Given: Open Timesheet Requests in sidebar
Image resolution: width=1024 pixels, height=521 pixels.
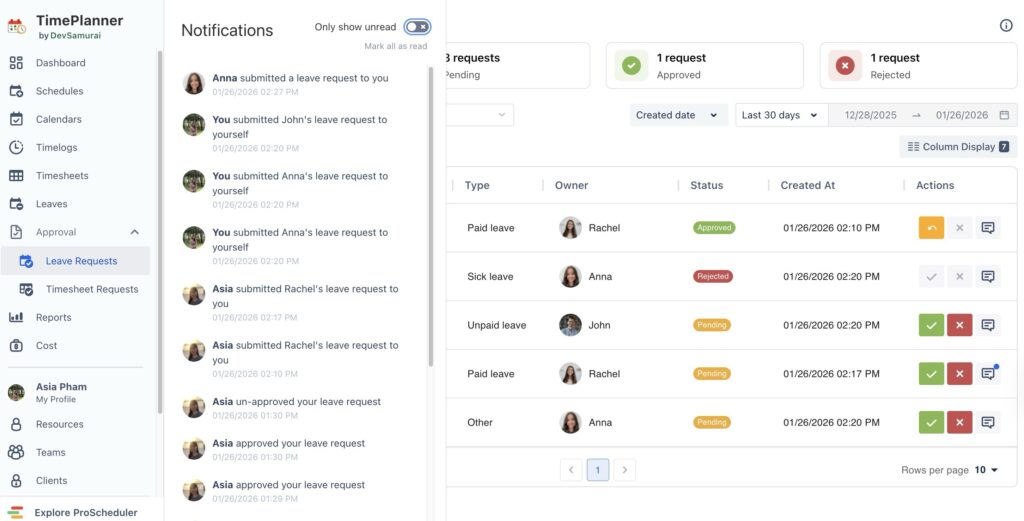Looking at the screenshot, I should pos(92,289).
